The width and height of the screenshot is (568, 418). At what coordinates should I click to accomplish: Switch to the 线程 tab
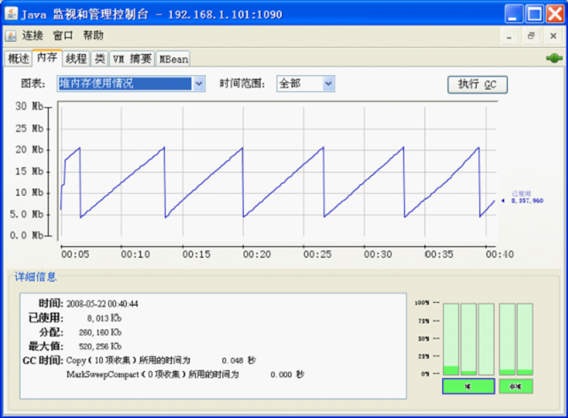point(76,59)
